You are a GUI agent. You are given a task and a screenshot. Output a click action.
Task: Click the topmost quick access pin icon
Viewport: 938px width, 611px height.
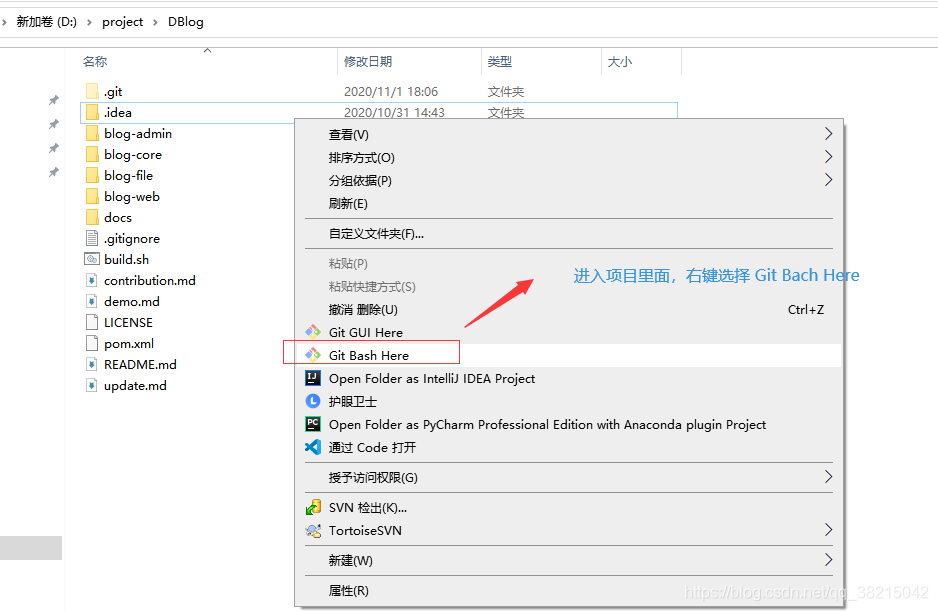(x=54, y=100)
